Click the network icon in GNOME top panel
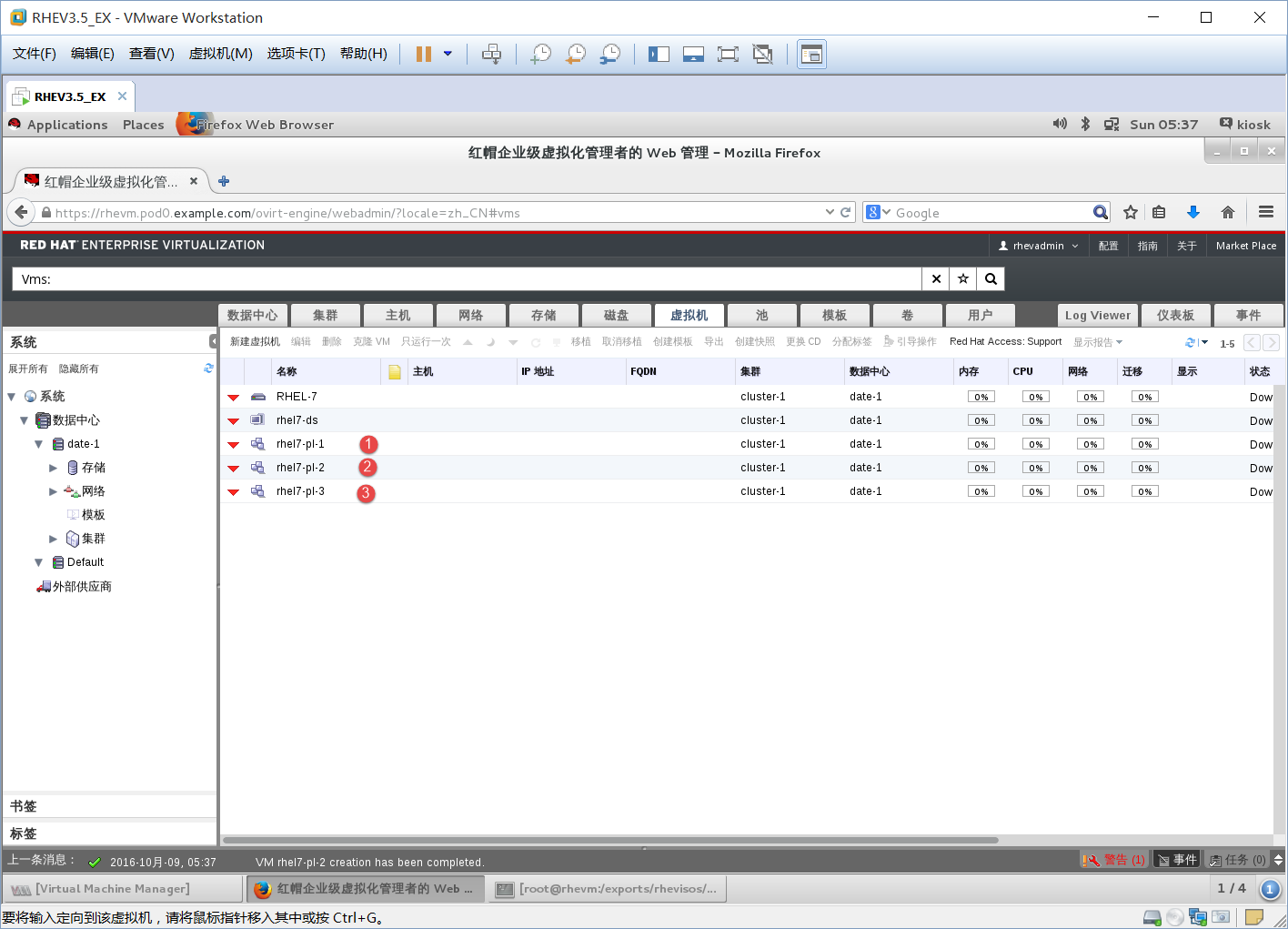 [x=1112, y=125]
